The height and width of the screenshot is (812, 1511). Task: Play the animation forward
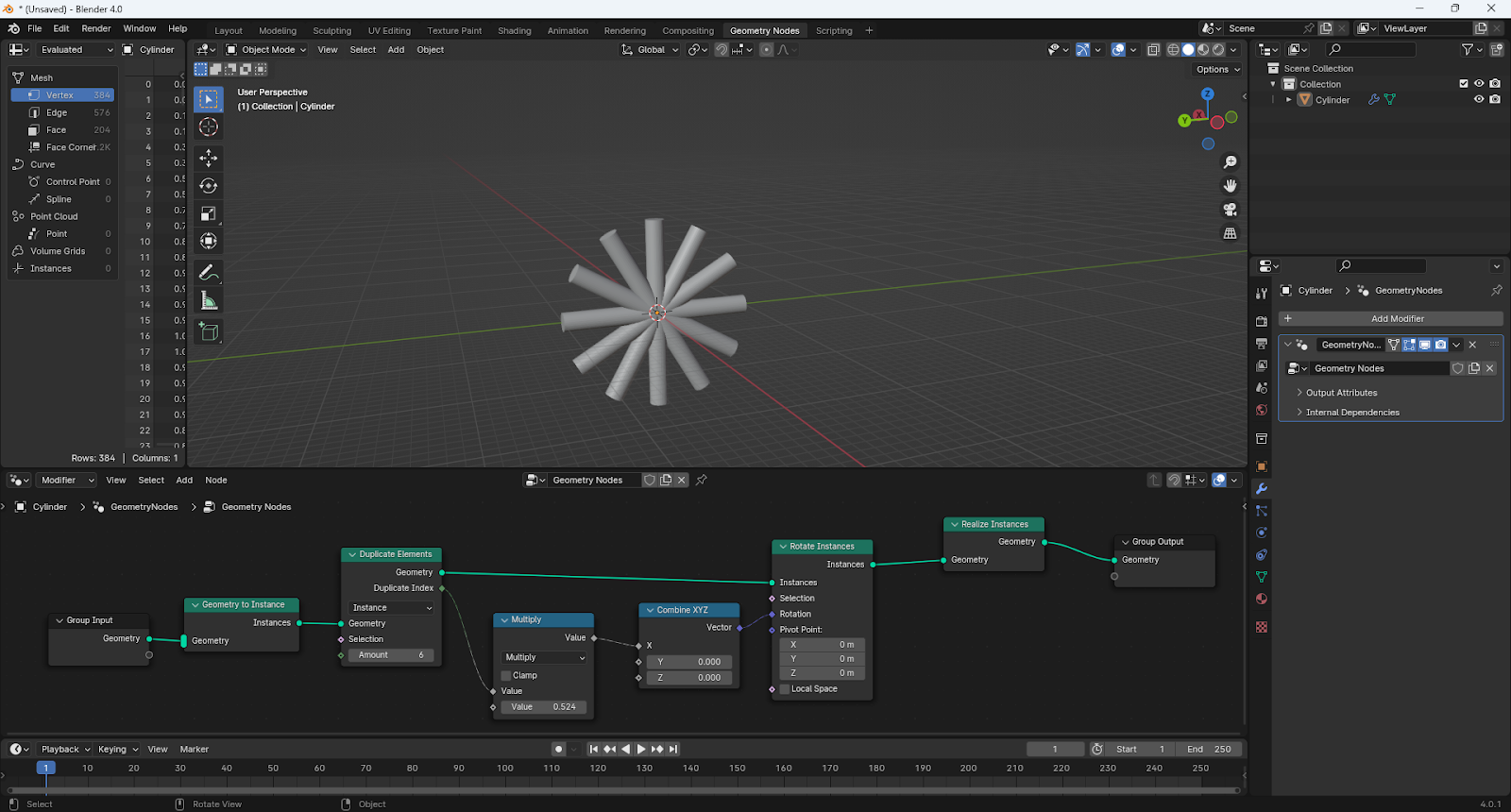click(x=641, y=749)
